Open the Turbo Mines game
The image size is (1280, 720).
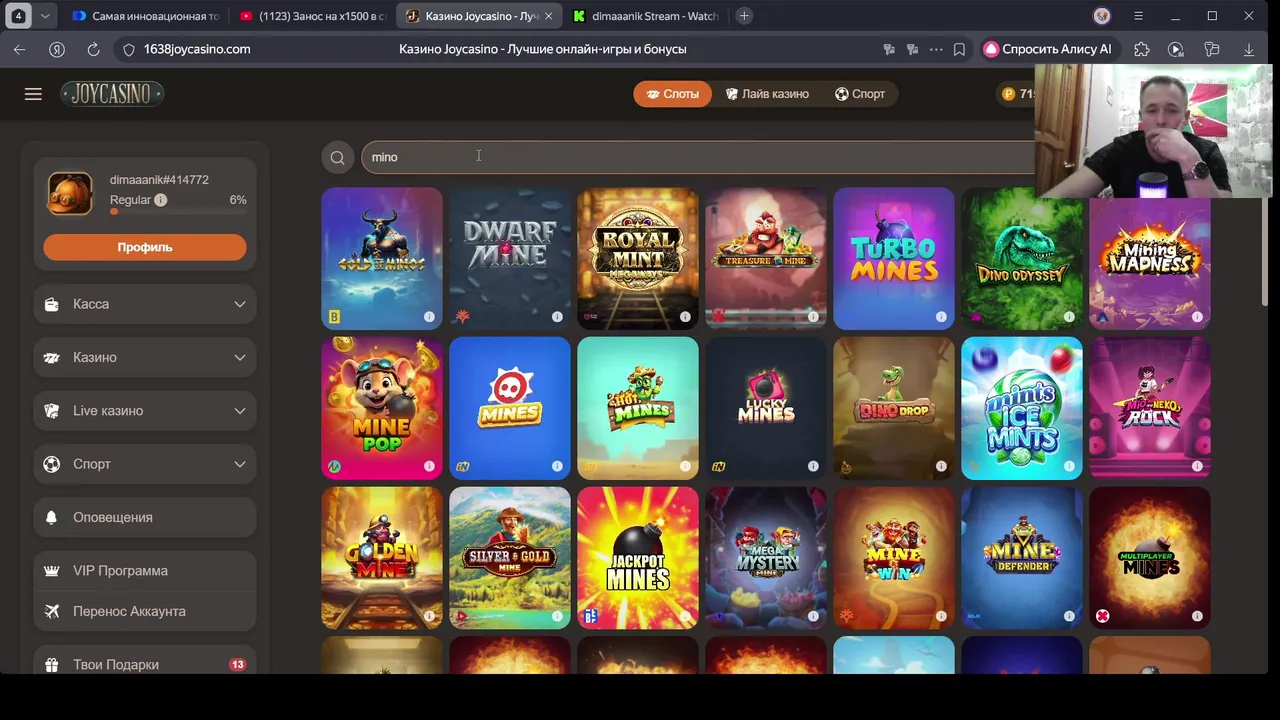coord(894,258)
